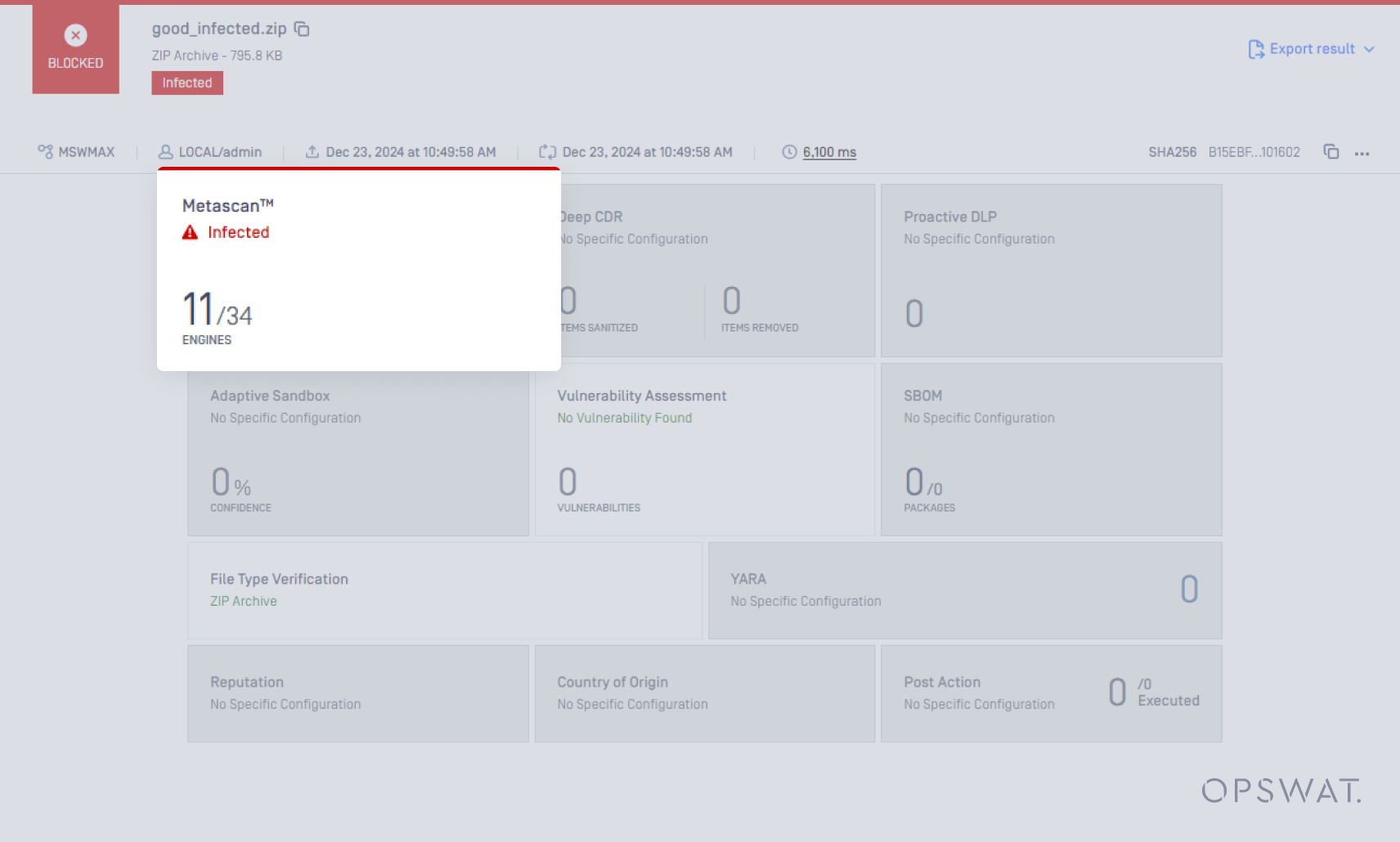1400x842 pixels.
Task: Open the SBOM packages panel
Action: pyautogui.click(x=1051, y=450)
